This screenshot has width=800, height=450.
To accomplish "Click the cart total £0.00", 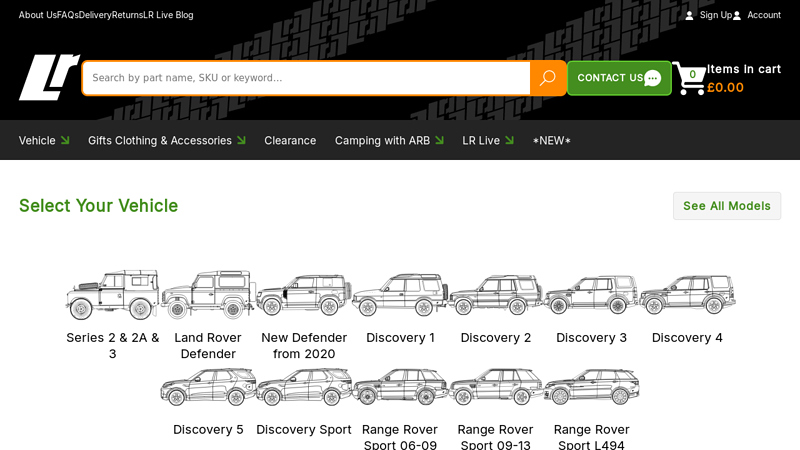I will pos(725,87).
